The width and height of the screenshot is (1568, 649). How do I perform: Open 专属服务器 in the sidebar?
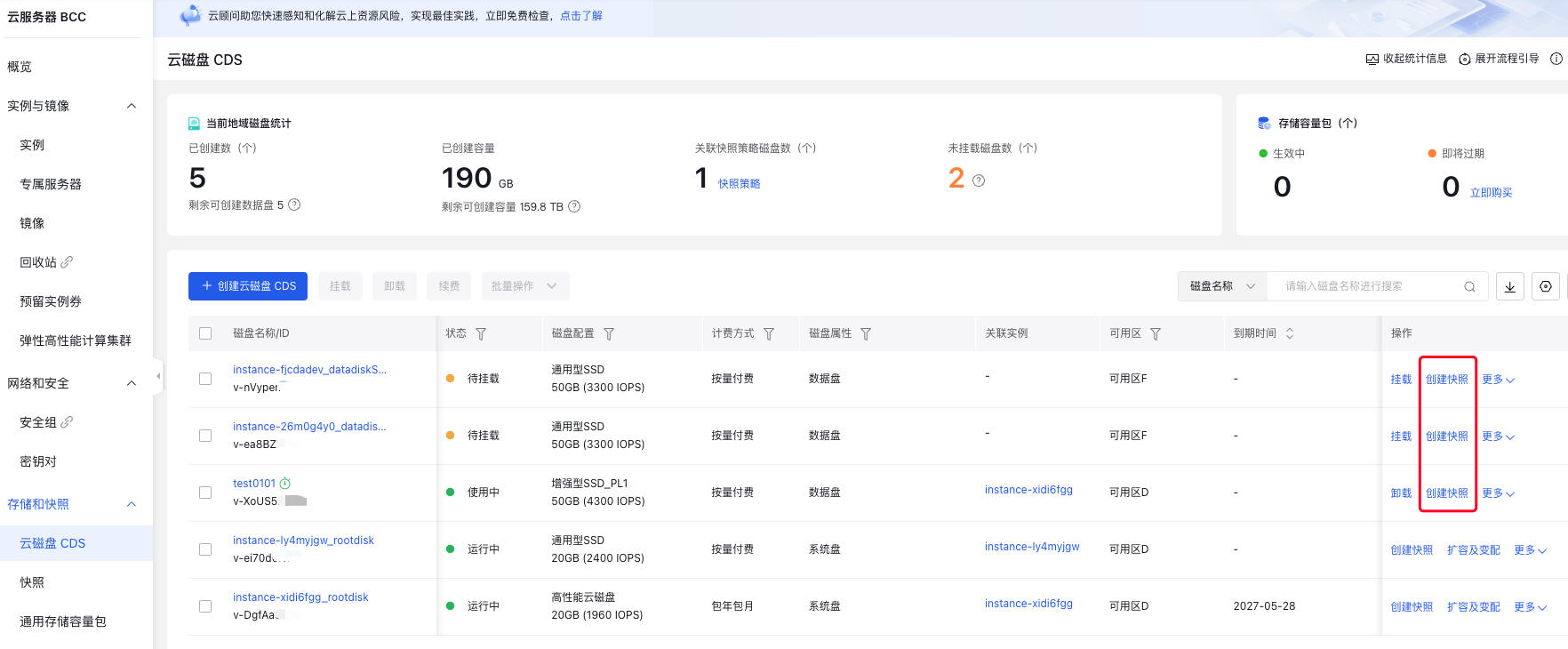click(51, 184)
